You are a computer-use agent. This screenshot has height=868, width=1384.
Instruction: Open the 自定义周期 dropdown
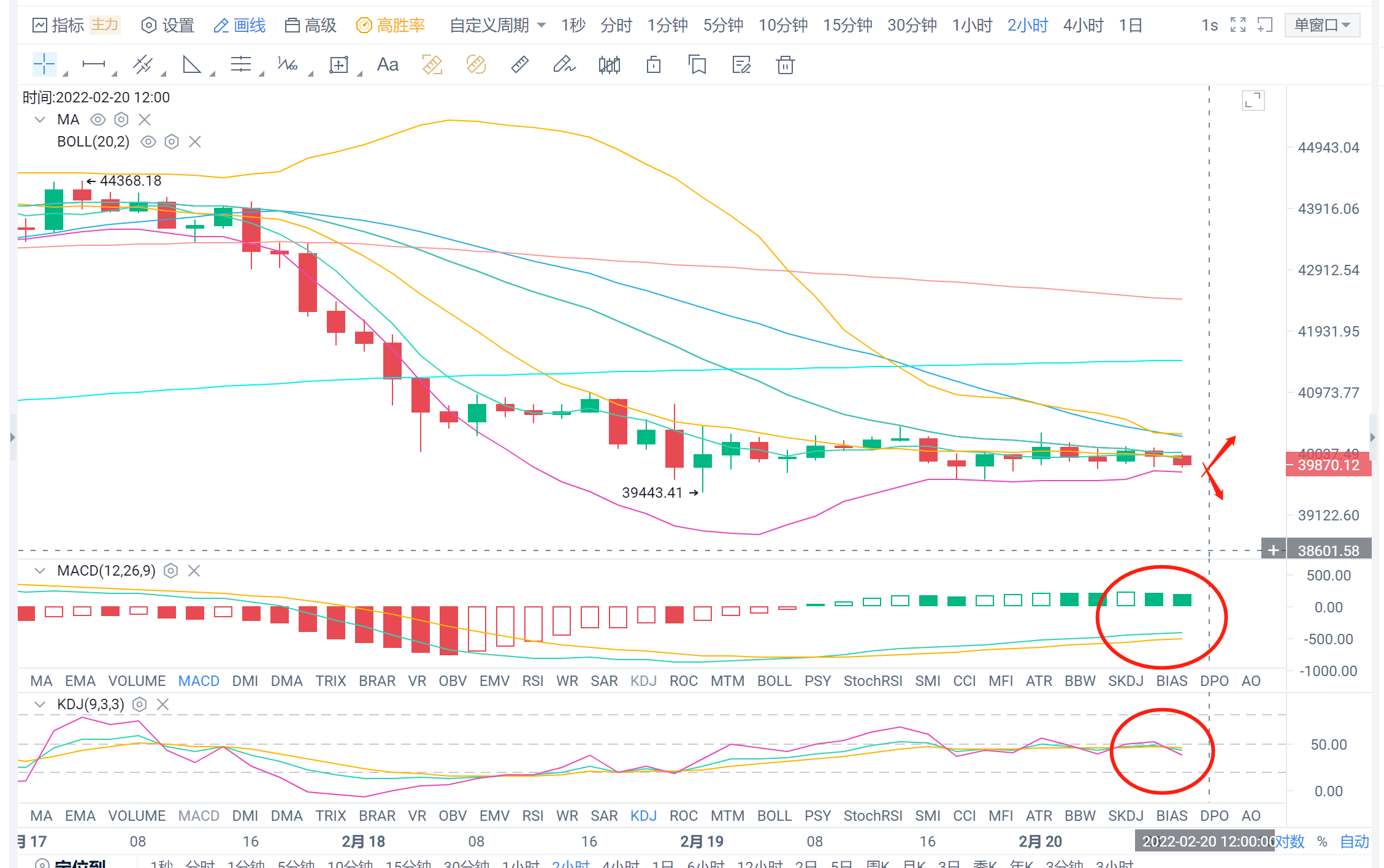click(x=497, y=25)
